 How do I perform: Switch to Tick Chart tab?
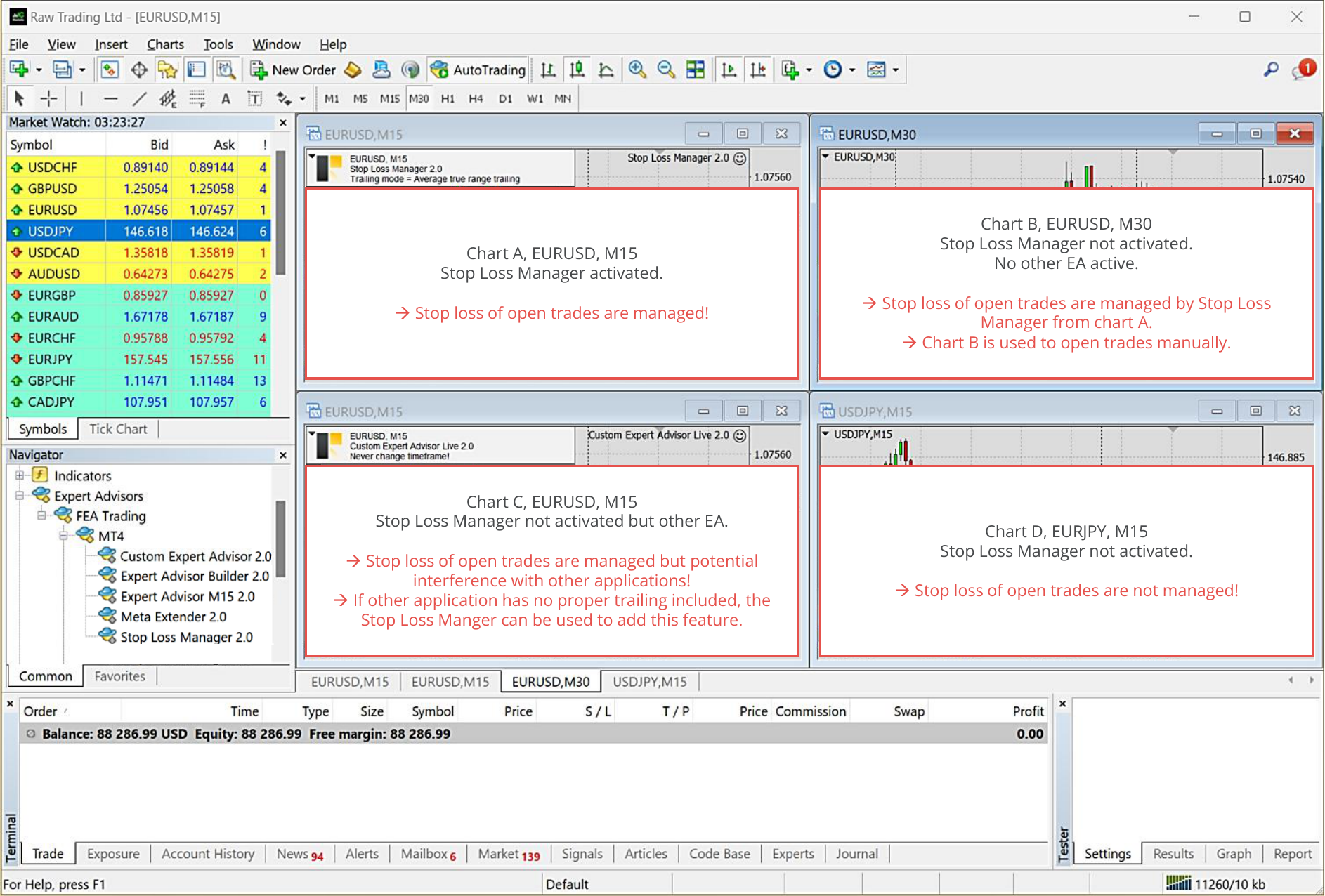pyautogui.click(x=118, y=429)
